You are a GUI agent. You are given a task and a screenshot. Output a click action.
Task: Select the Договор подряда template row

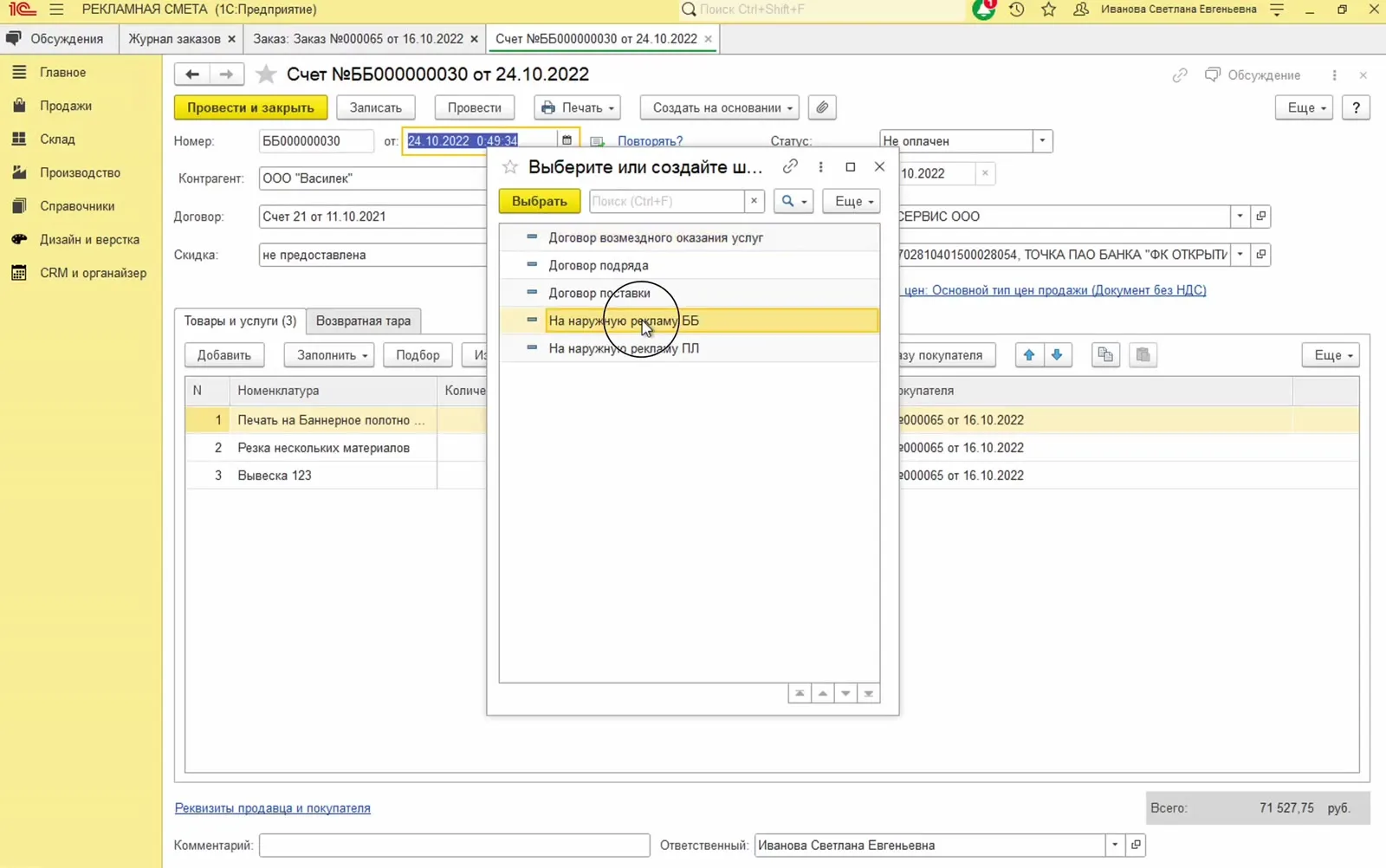coord(690,265)
